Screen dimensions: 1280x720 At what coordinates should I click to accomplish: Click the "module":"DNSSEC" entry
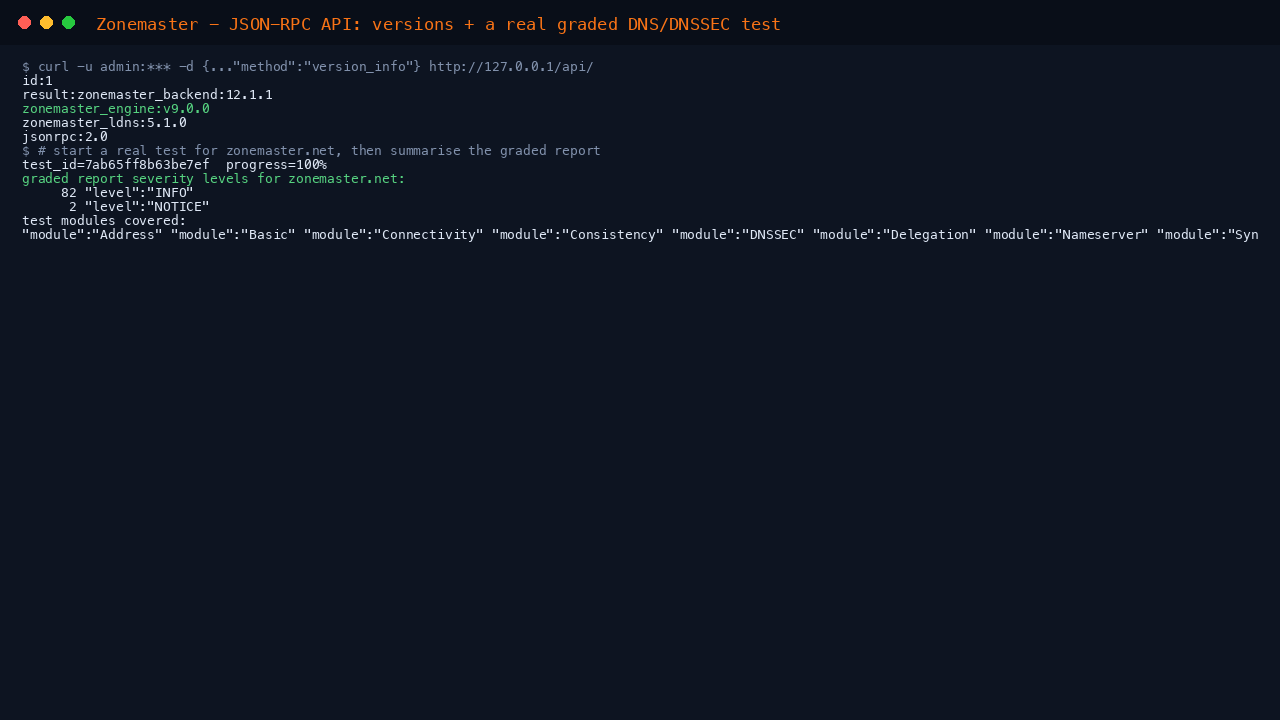[738, 235]
